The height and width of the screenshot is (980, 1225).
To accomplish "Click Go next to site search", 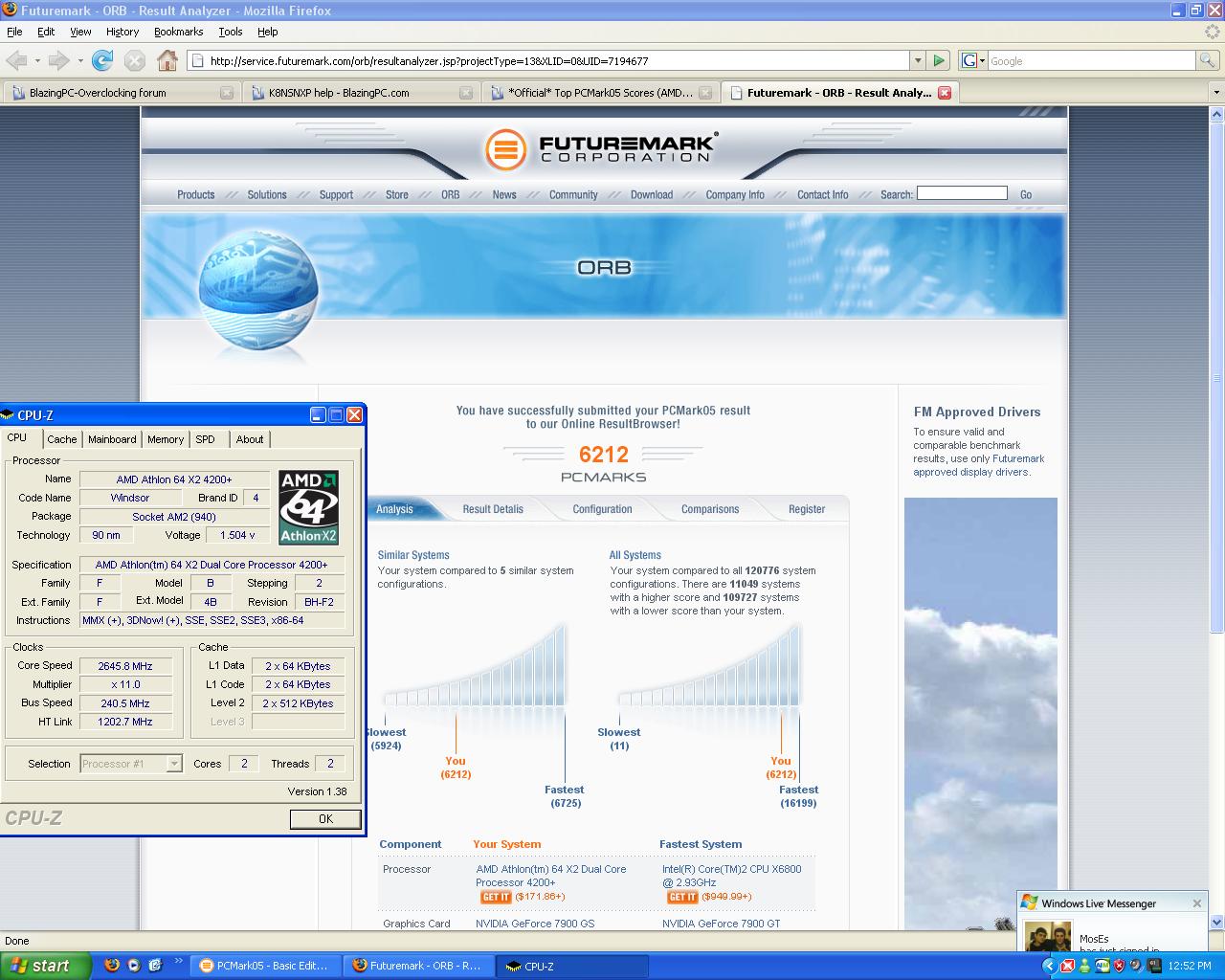I will 1026,194.
